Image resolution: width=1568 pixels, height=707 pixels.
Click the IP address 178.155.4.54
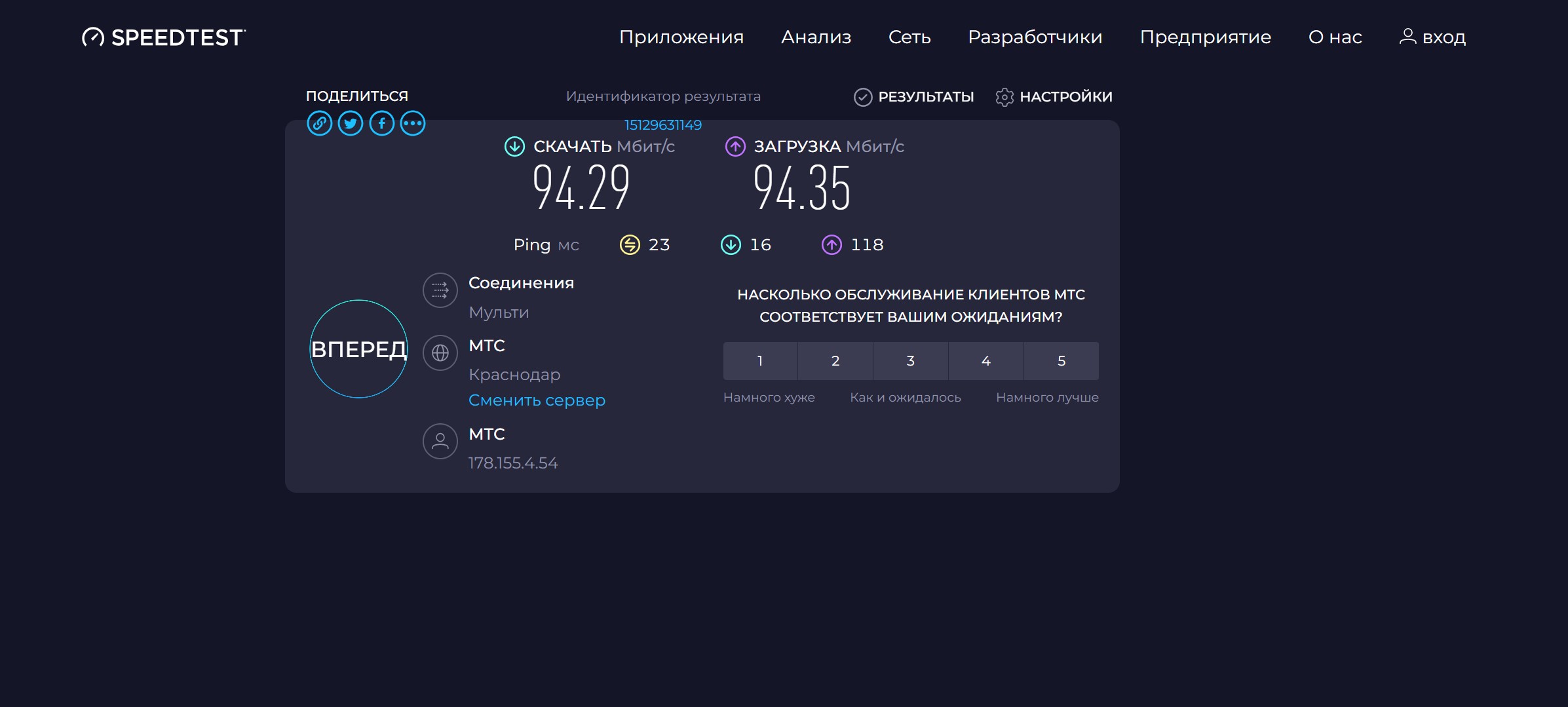pyautogui.click(x=513, y=463)
